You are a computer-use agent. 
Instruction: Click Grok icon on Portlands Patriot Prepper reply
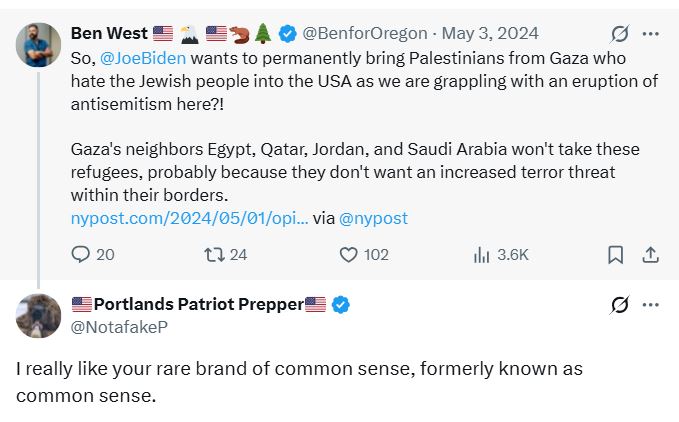pyautogui.click(x=620, y=305)
